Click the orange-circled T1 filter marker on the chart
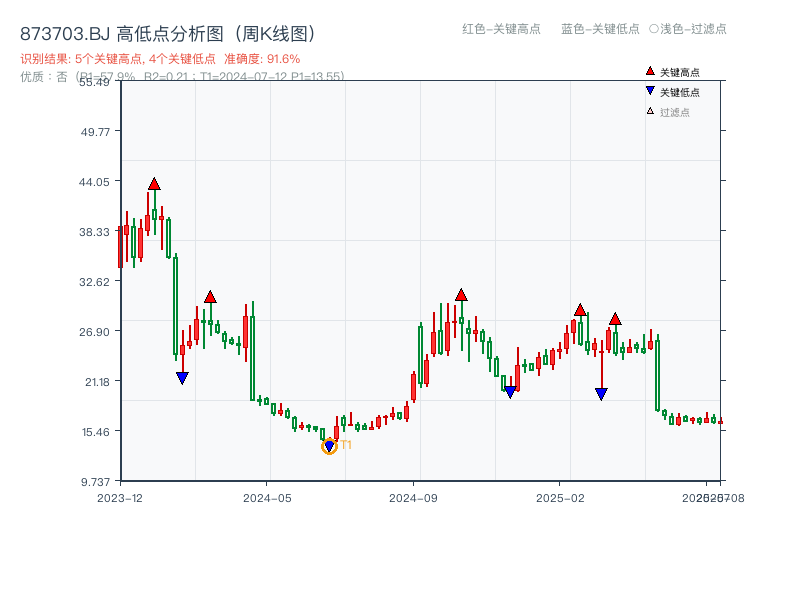This screenshot has width=800, height=600. point(329,445)
